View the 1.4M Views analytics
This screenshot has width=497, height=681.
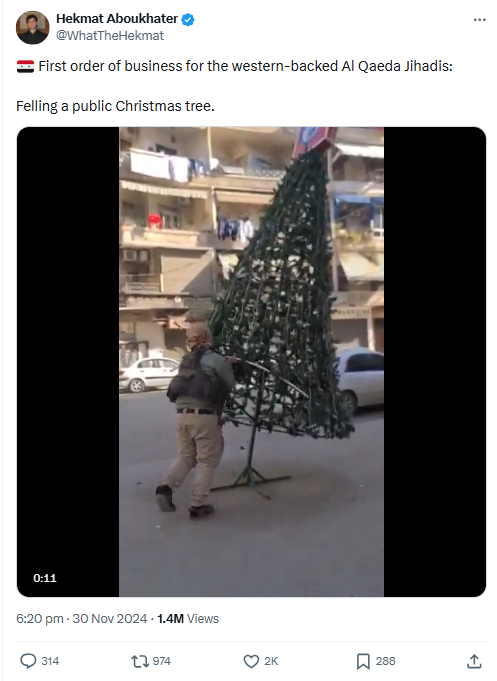point(188,618)
